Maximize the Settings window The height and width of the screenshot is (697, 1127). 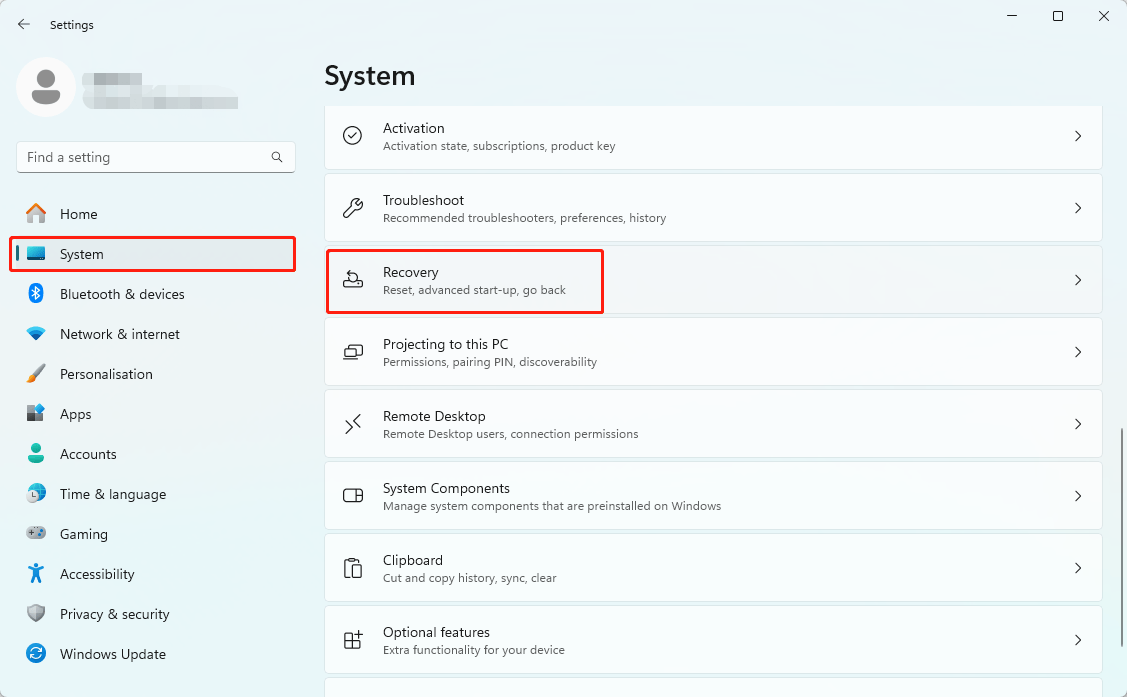click(x=1058, y=16)
